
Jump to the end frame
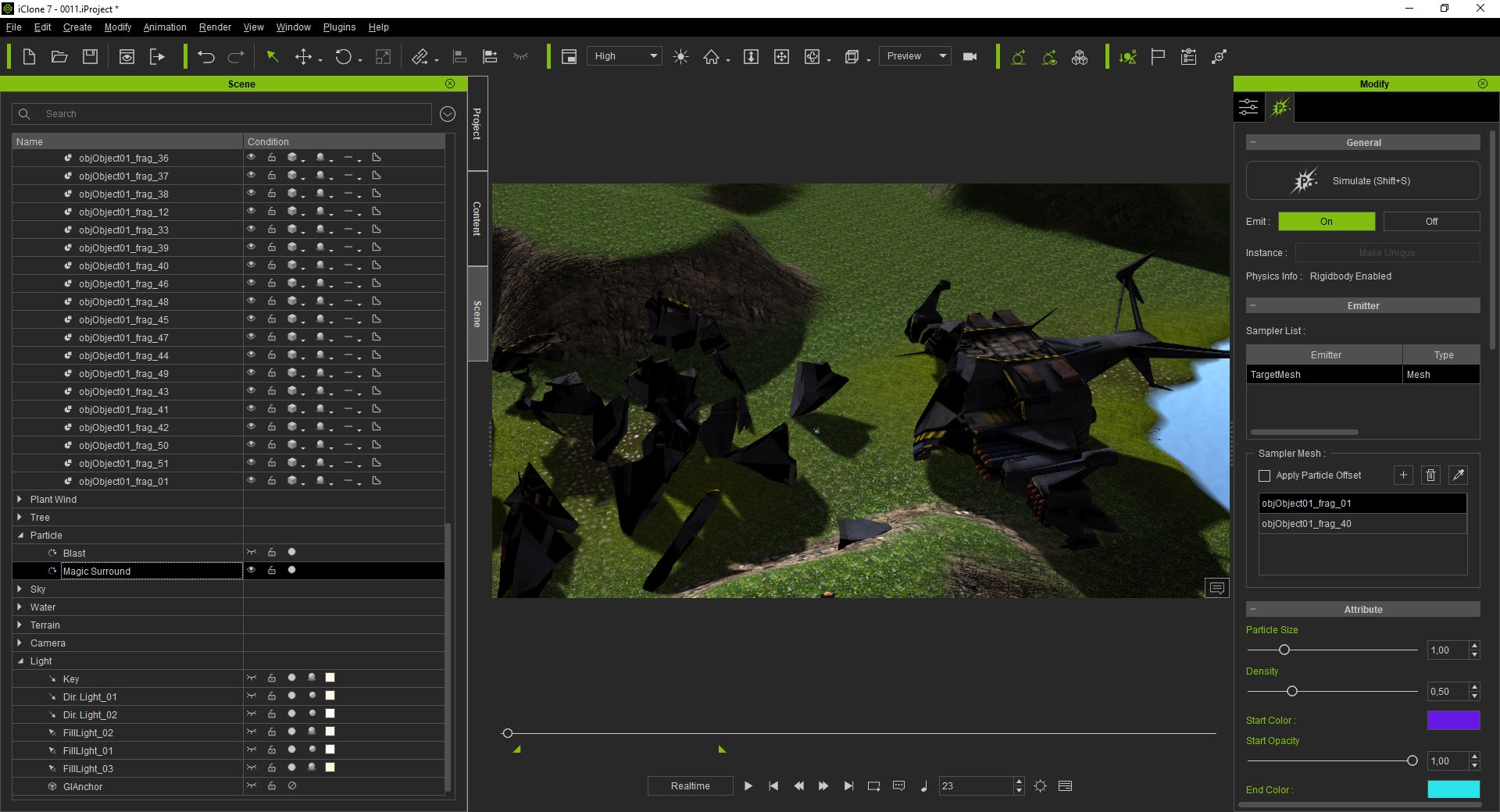pyautogui.click(x=848, y=786)
